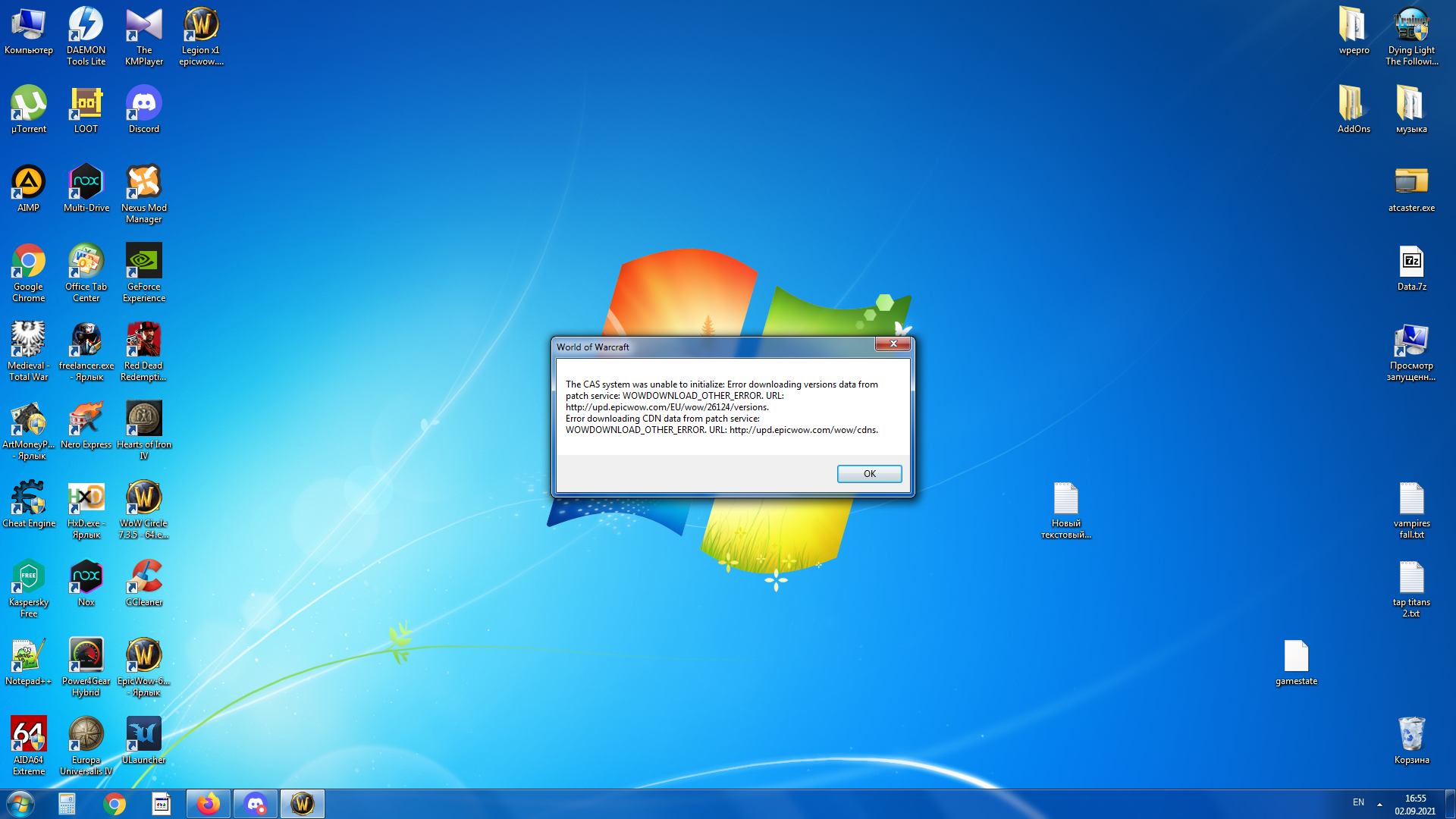Select the Dying Light The Following trainer icon
The height and width of the screenshot is (819, 1456).
point(1411,36)
